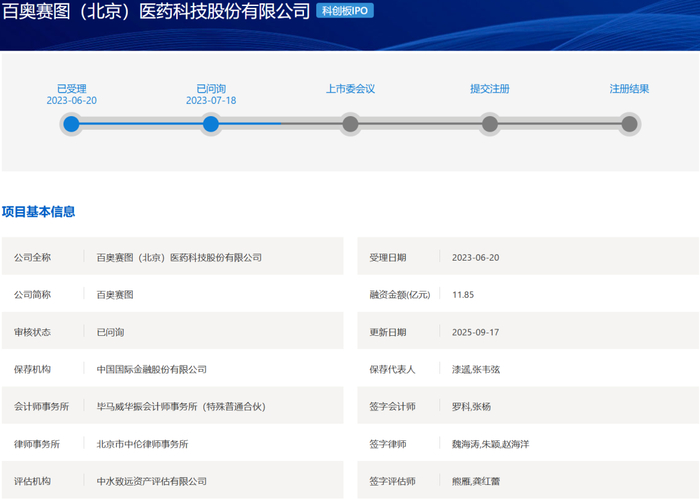Click accounting firm 毕马威华振会计师事务所
700x500 pixels.
pos(181,406)
